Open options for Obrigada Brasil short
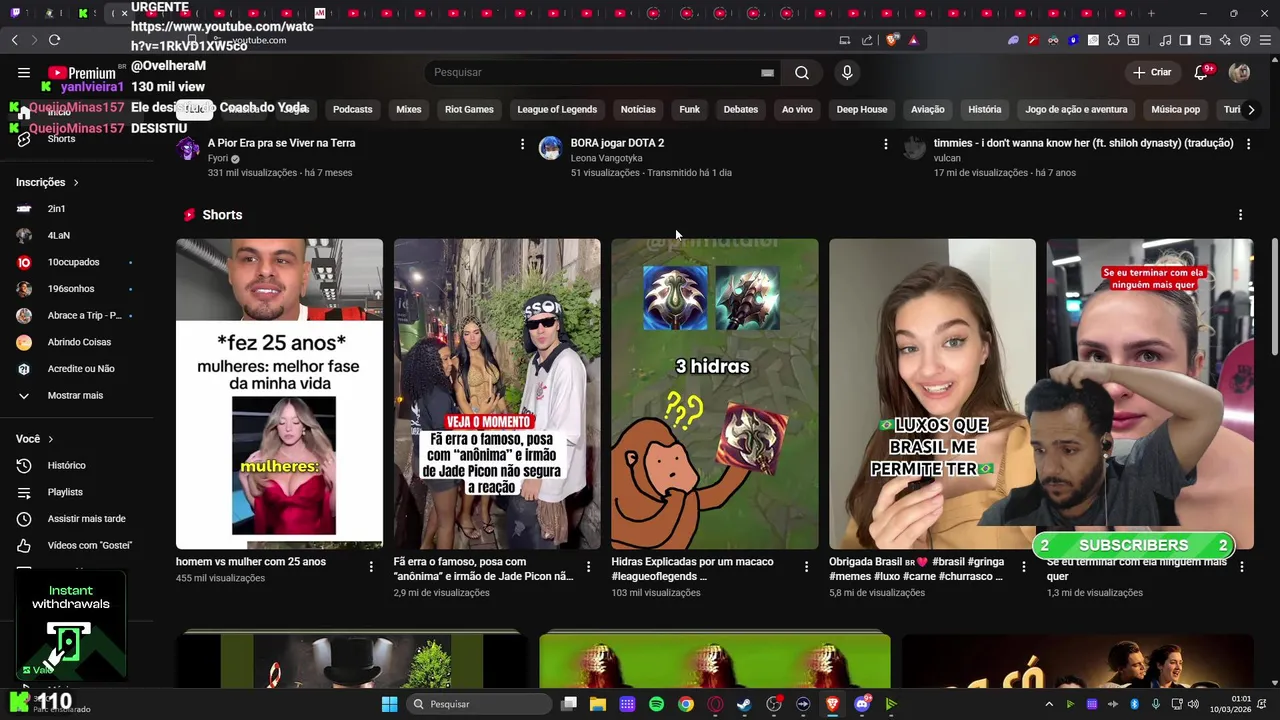Screen dimensions: 1280x720 pyautogui.click(x=1023, y=567)
